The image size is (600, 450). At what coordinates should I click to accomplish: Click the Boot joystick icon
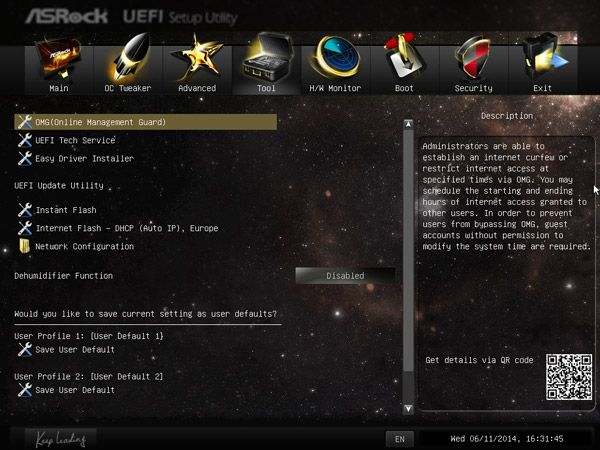(x=404, y=57)
